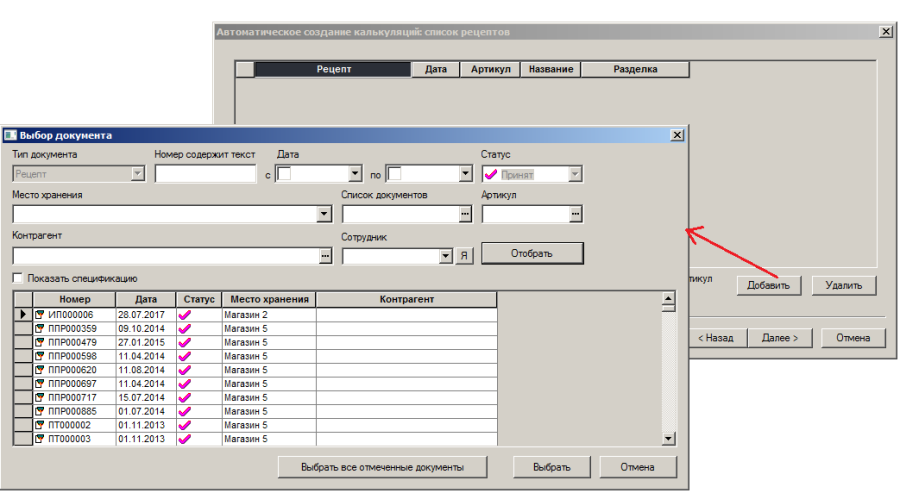Click document icon of row ППР000697
The image size is (900, 493).
point(40,383)
